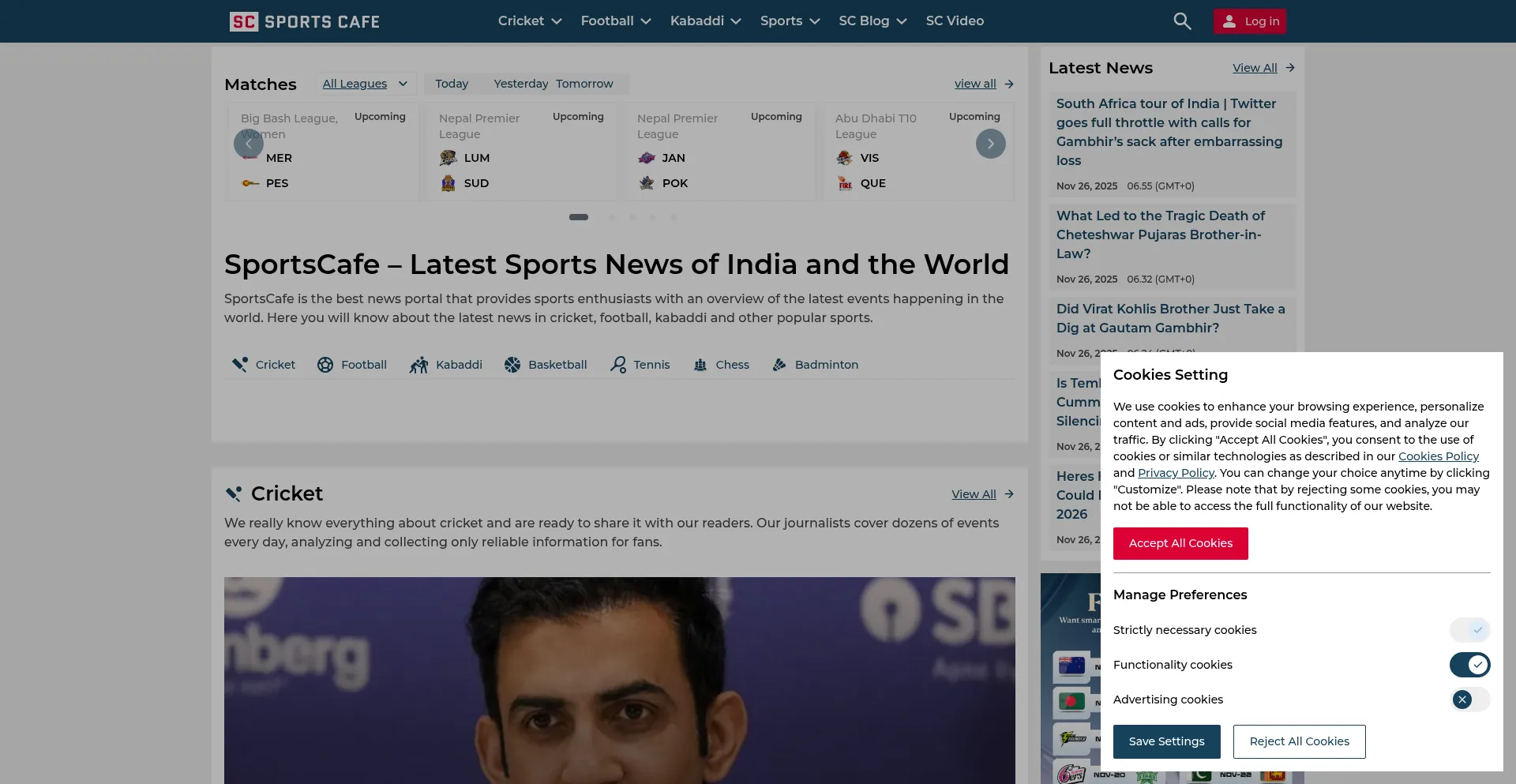Enable Advertising cookies toggle
The height and width of the screenshot is (784, 1516).
pos(1469,700)
